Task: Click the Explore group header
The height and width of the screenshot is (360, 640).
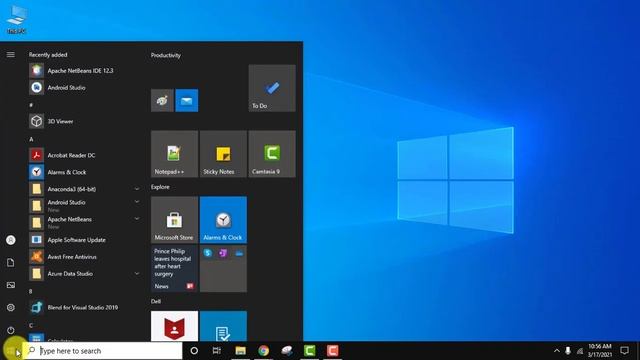Action: (160, 187)
